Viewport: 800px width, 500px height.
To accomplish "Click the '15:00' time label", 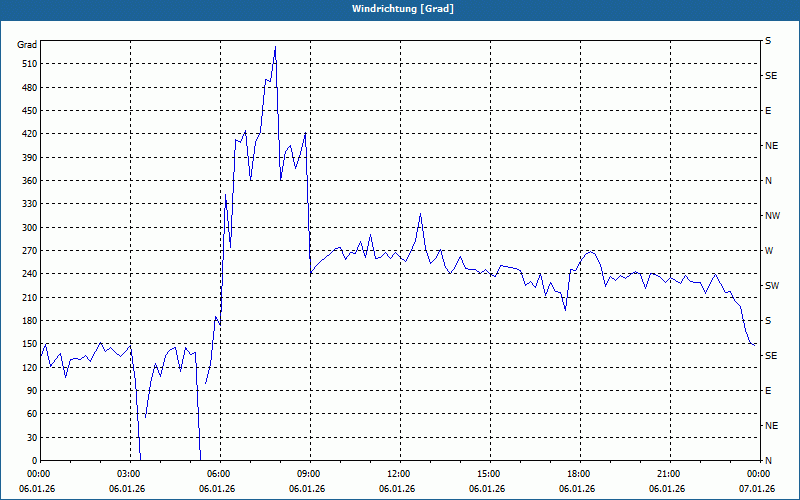I will tap(490, 474).
